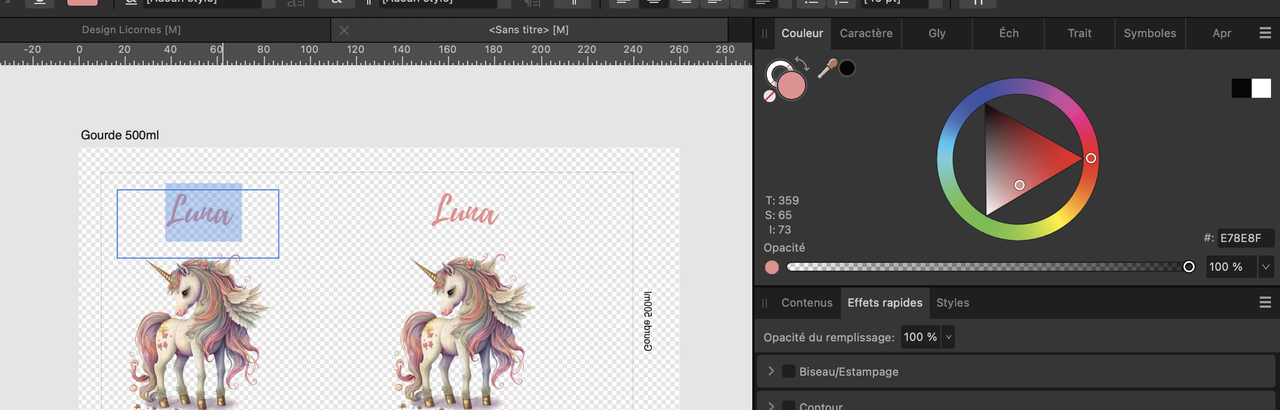1280x410 pixels.
Task: Select the Gourde 500ml artboard label
Action: (119, 135)
